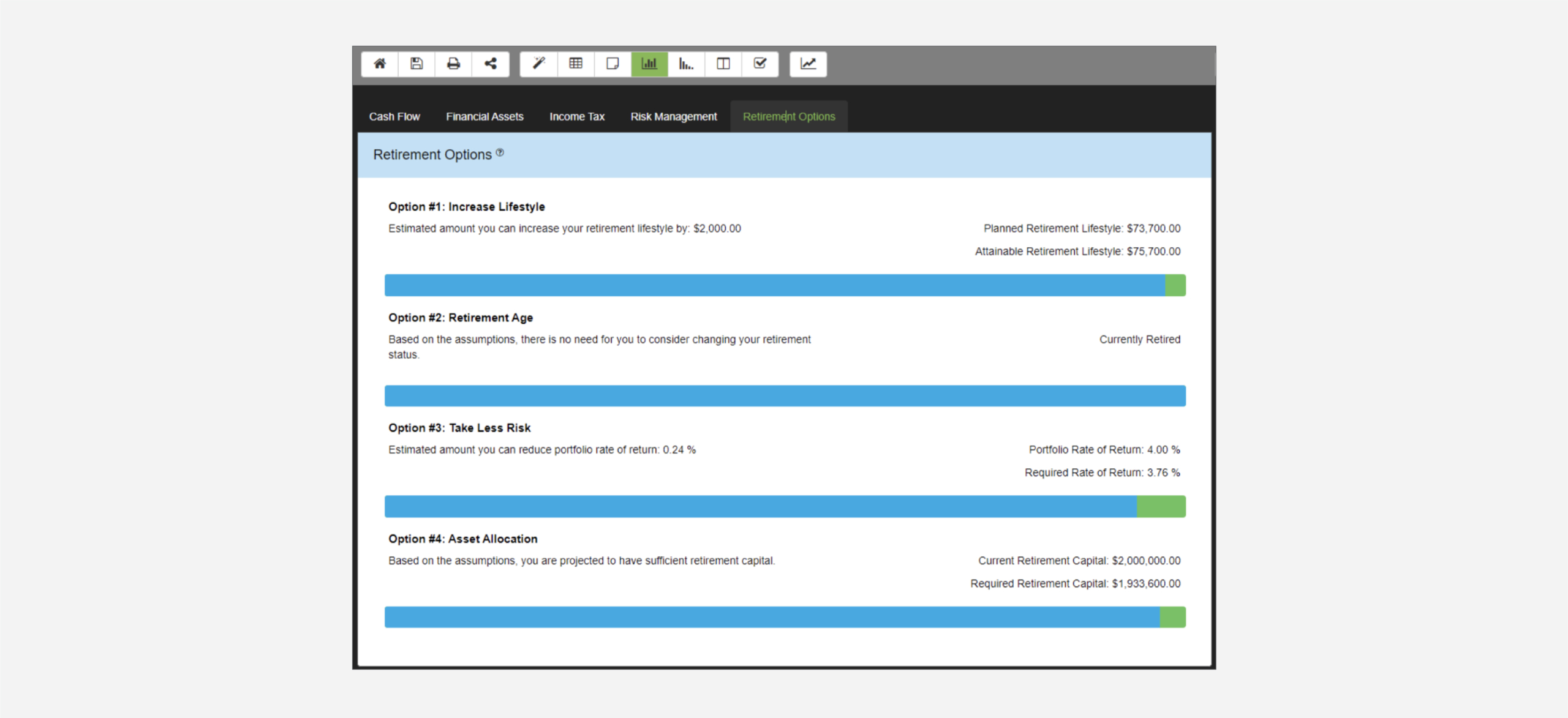Print the report via printer icon
Image resolution: width=1568 pixels, height=718 pixels.
tap(453, 64)
